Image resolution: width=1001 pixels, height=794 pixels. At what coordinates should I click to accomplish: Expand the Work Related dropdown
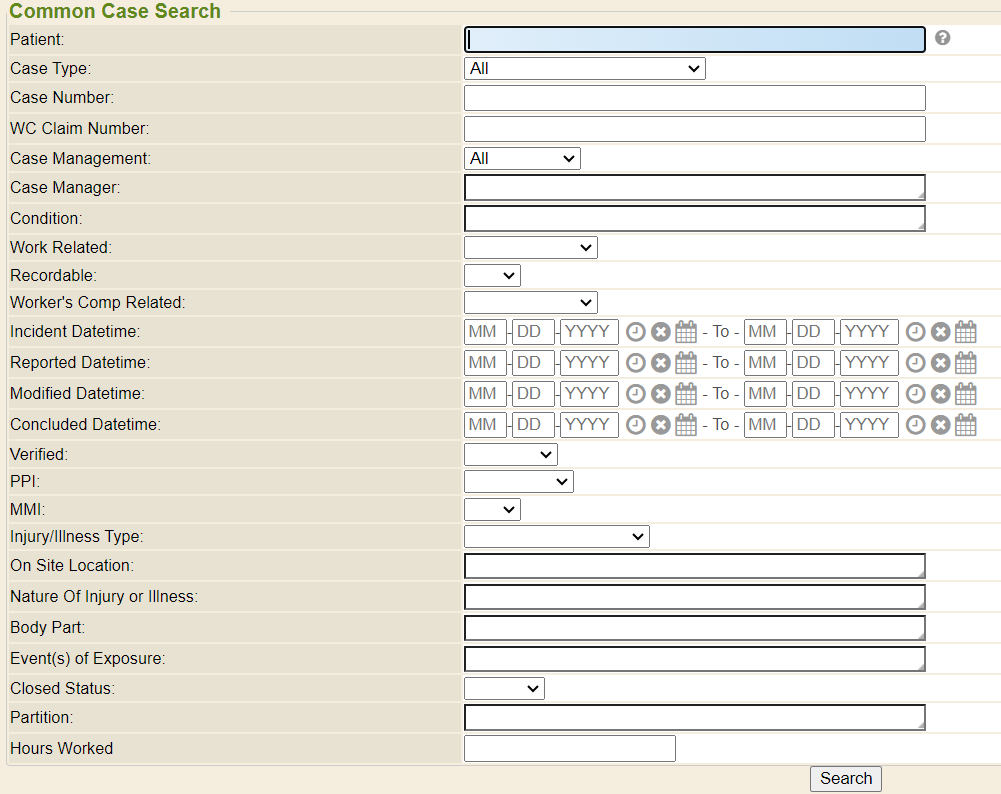[x=530, y=247]
